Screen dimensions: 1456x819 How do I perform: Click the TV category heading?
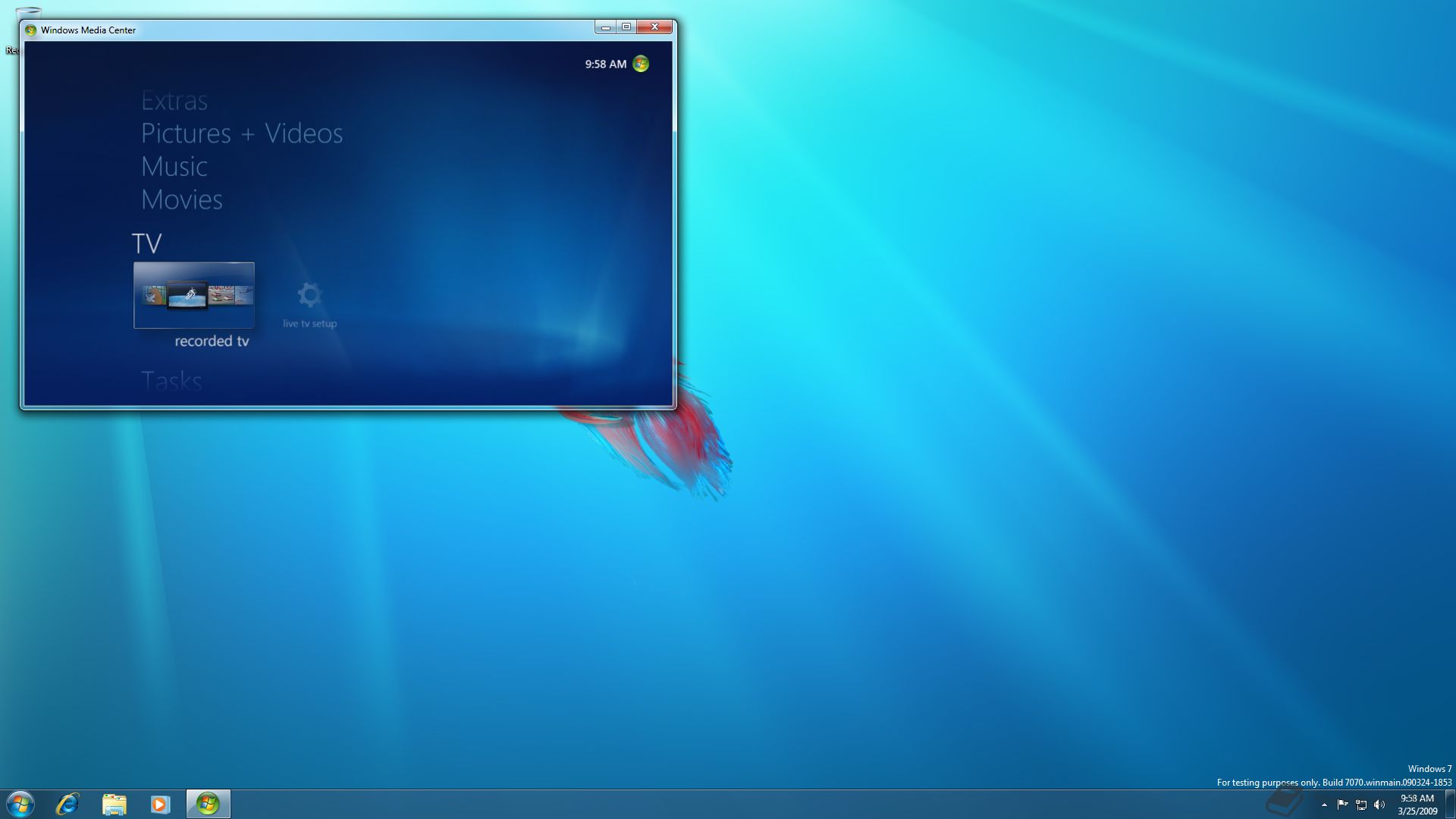point(146,243)
